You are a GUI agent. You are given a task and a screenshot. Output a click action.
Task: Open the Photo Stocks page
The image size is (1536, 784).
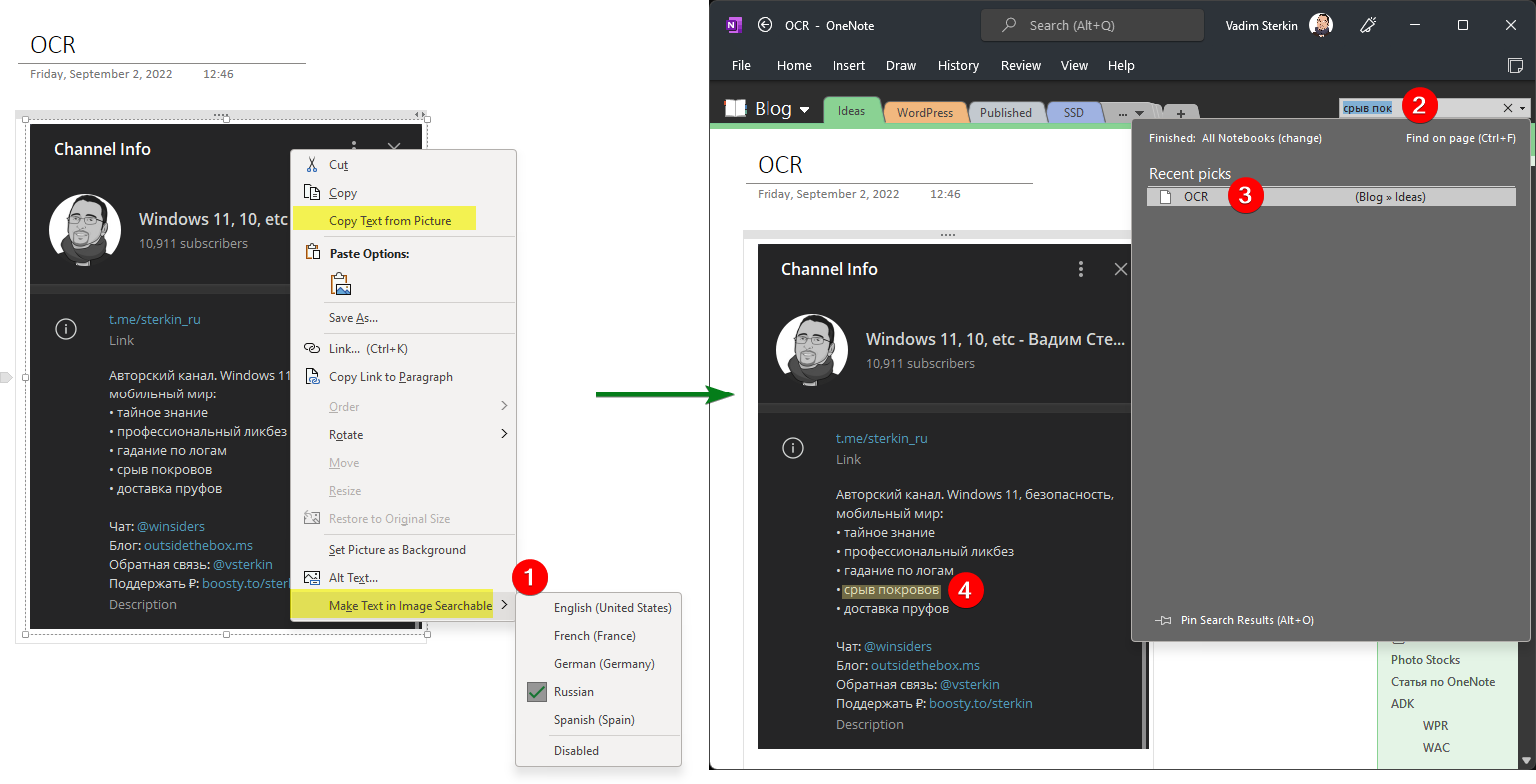click(1425, 660)
